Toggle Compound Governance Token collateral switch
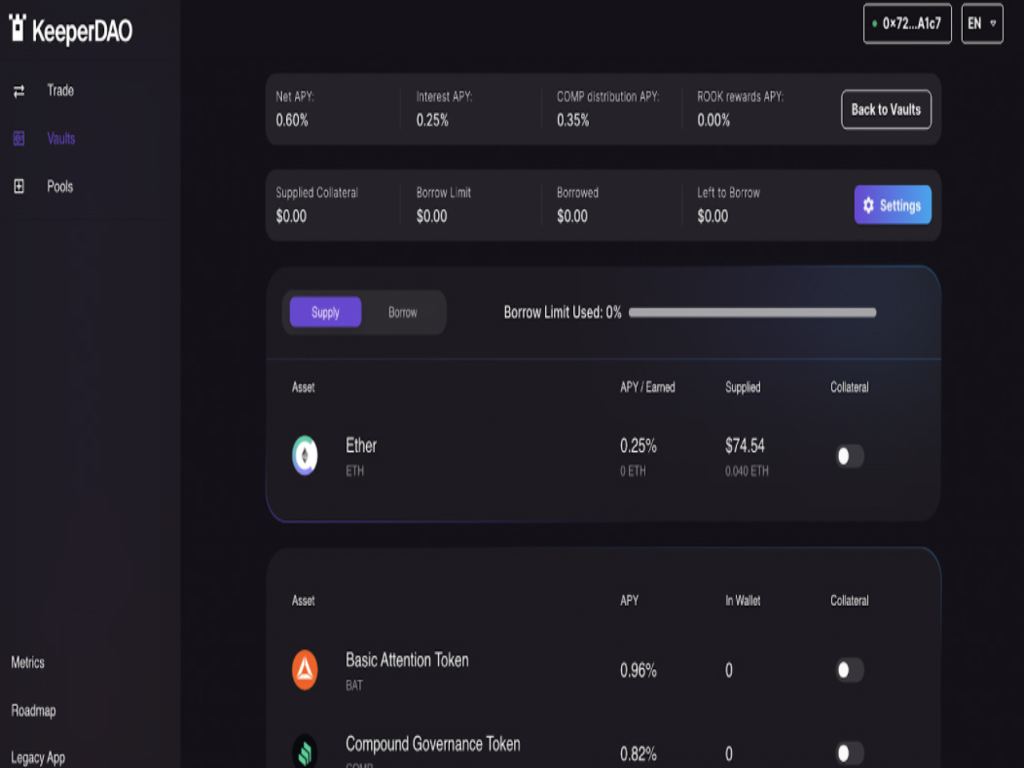The image size is (1024, 768). 849,753
